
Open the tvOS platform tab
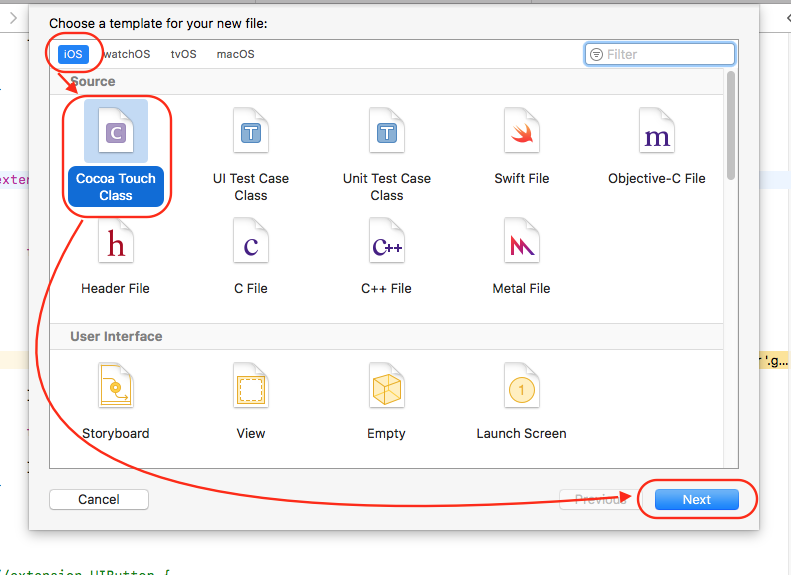pos(184,54)
